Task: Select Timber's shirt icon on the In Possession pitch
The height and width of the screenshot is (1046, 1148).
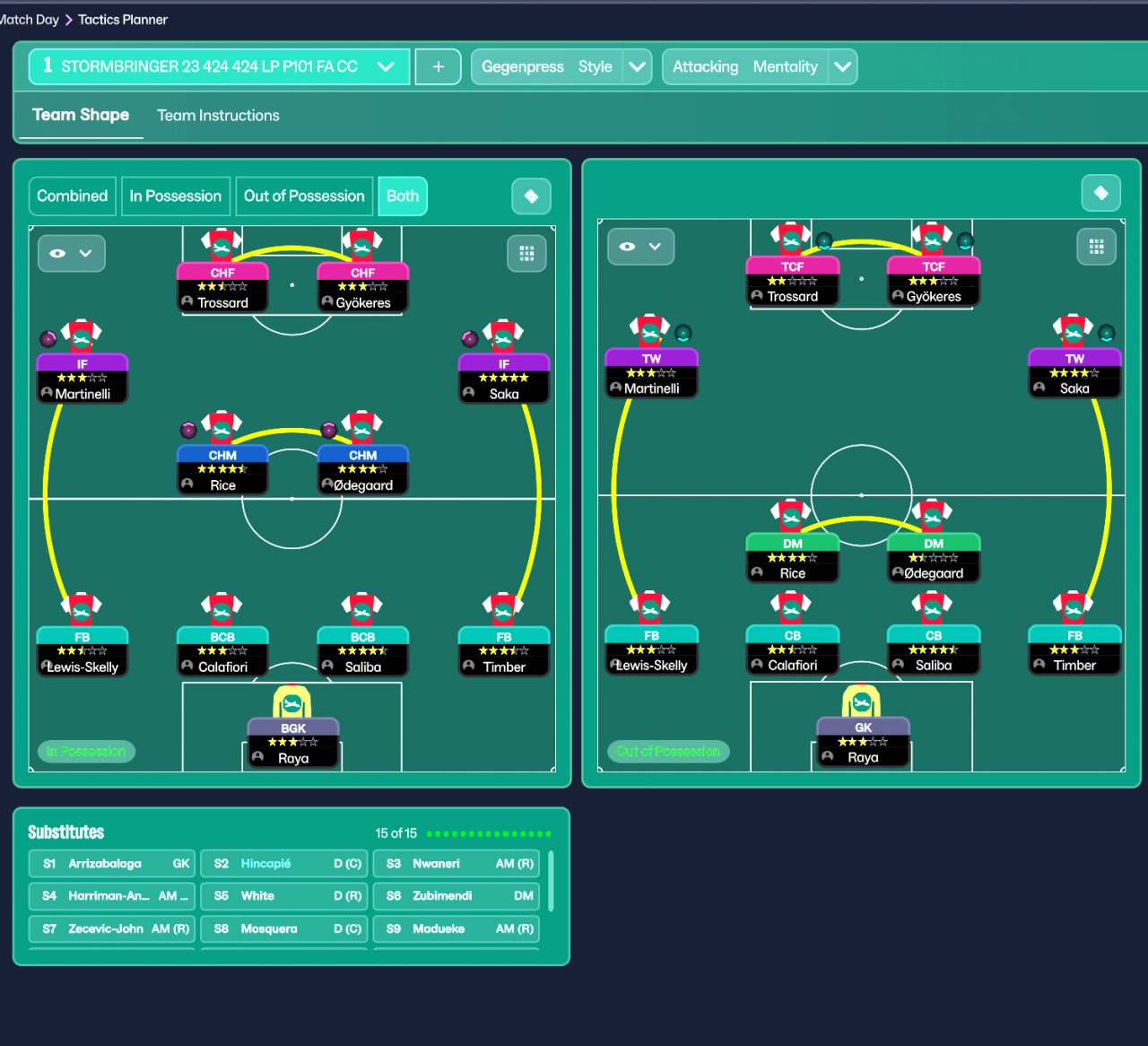Action: click(503, 609)
